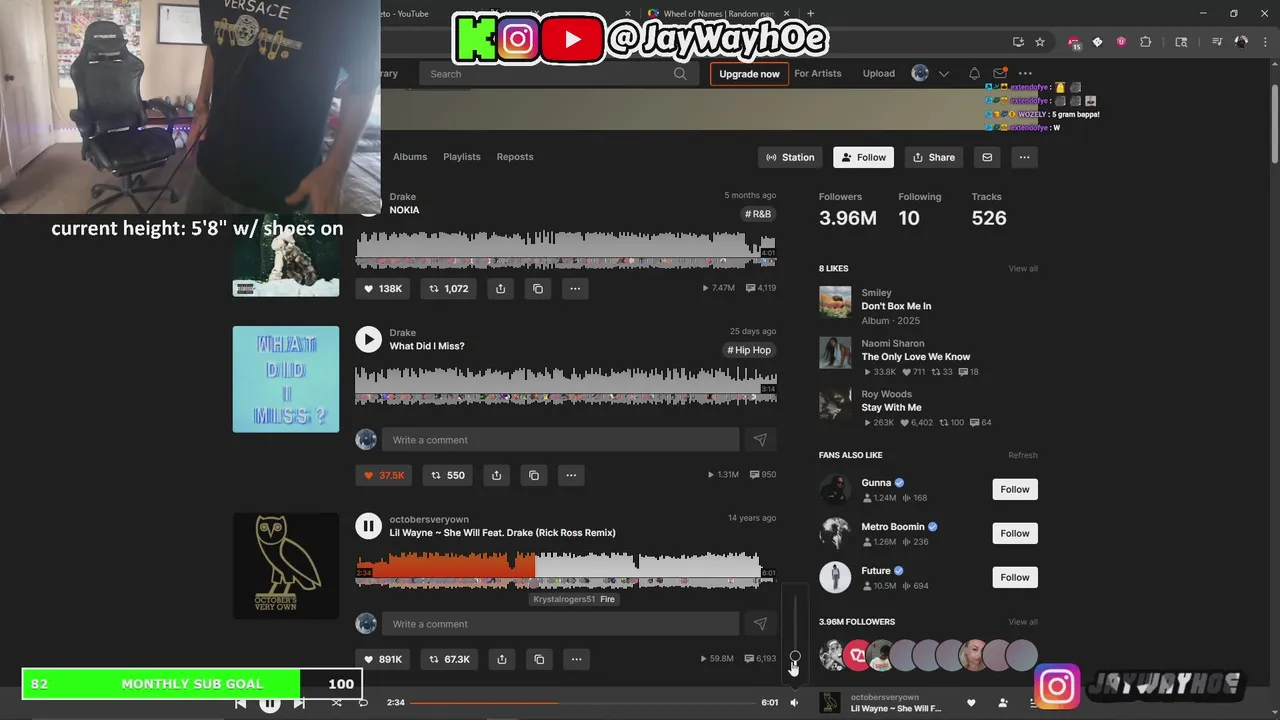The height and width of the screenshot is (720, 1280).
Task: Open a new browser tab with the plus button
Action: pos(810,13)
